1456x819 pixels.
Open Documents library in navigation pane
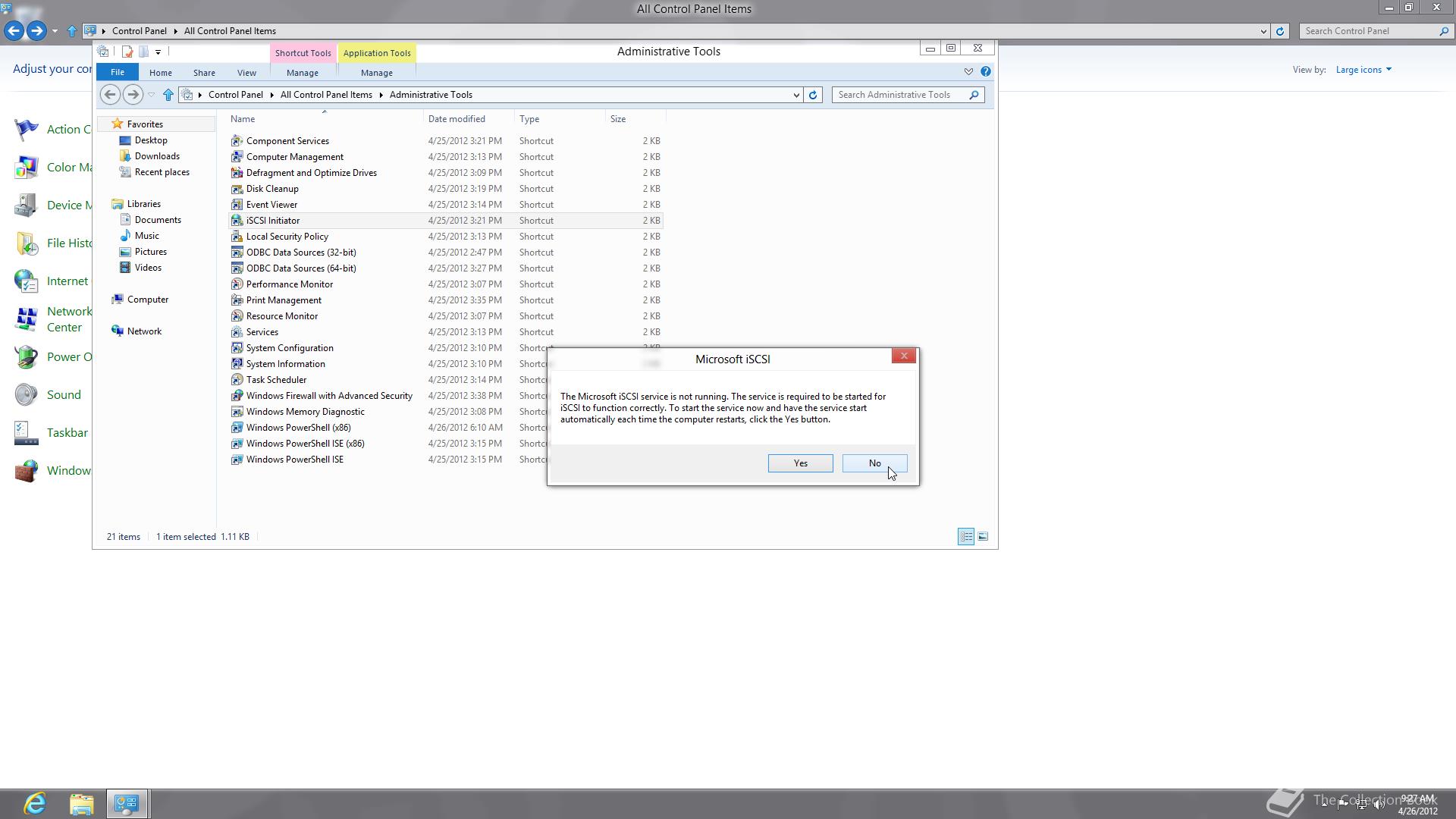click(158, 220)
